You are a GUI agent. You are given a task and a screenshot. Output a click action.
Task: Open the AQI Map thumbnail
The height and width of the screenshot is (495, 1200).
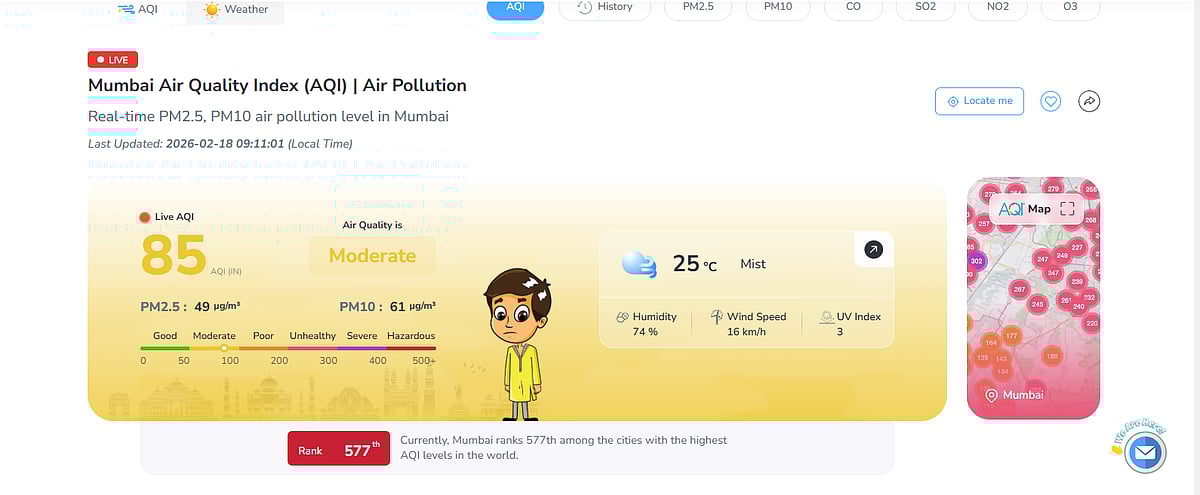coord(1033,300)
